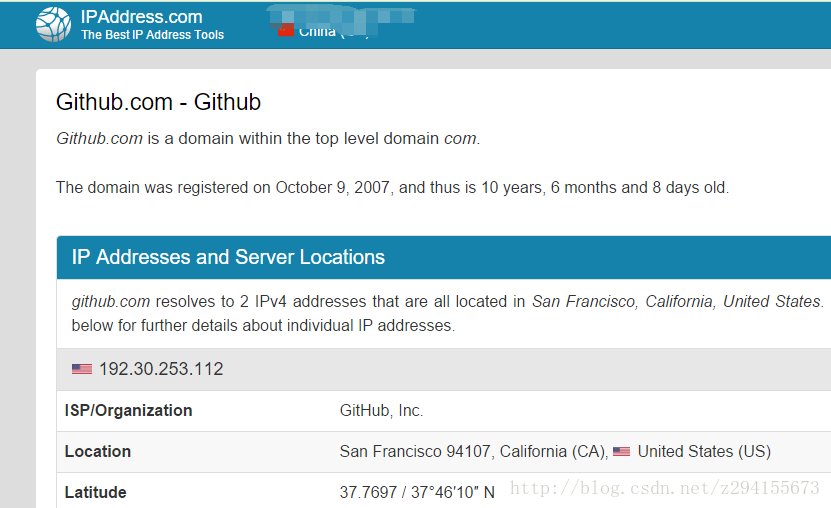Image resolution: width=831 pixels, height=508 pixels.
Task: Select the 'Github.com - Github' page heading
Action: pyautogui.click(x=158, y=102)
